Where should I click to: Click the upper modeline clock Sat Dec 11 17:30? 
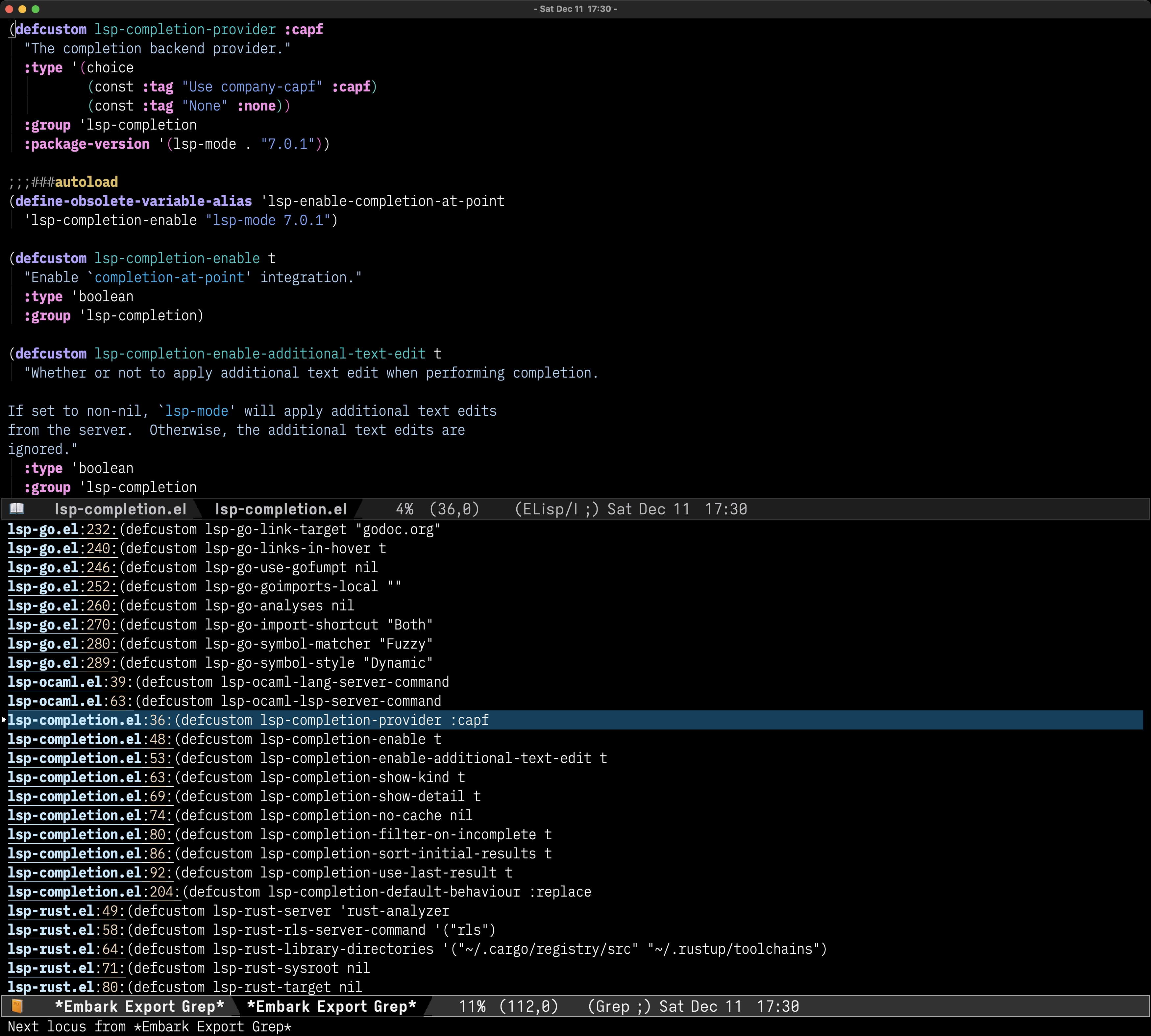point(677,509)
